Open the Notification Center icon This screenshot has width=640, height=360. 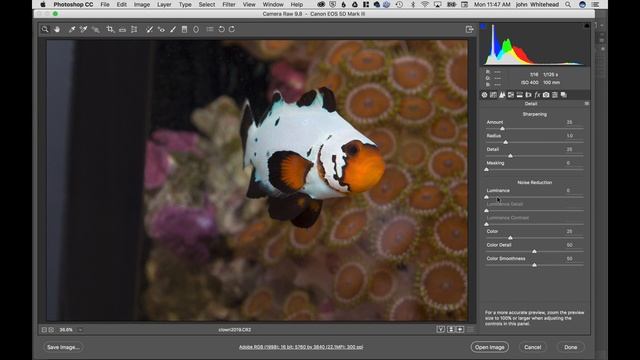pyautogui.click(x=595, y=4)
